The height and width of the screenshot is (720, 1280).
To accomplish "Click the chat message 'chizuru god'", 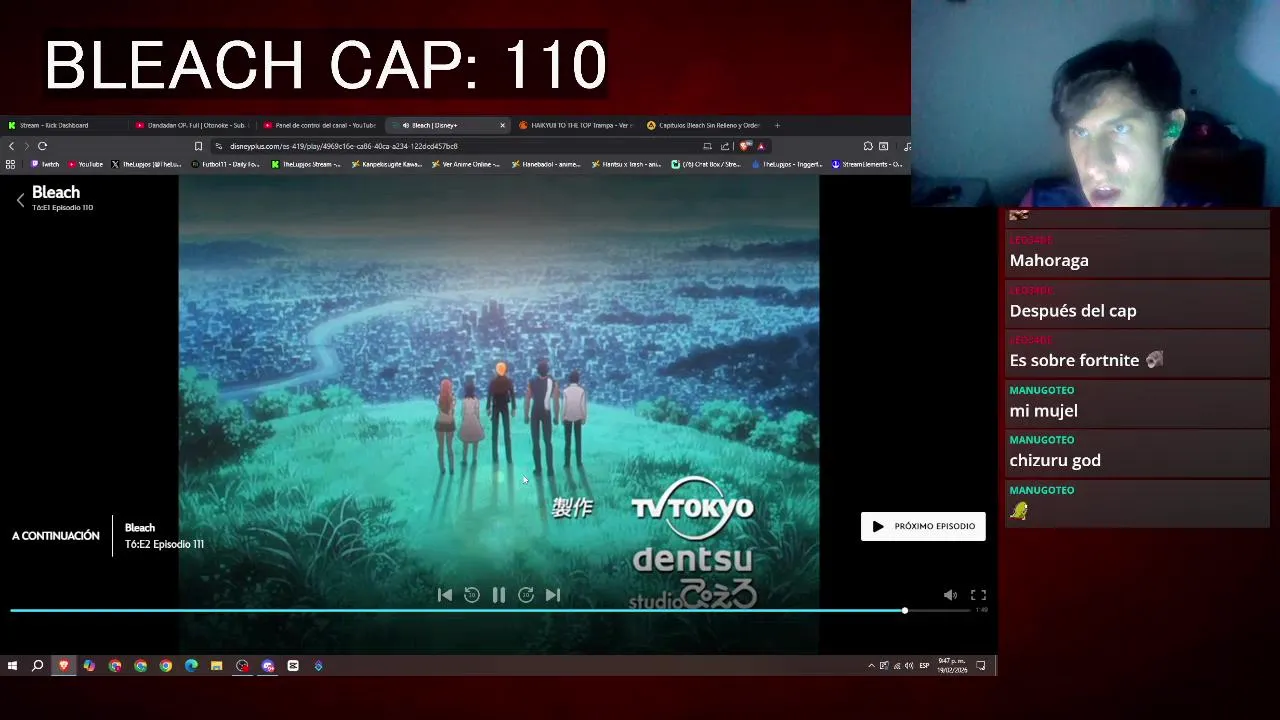I will point(1055,460).
